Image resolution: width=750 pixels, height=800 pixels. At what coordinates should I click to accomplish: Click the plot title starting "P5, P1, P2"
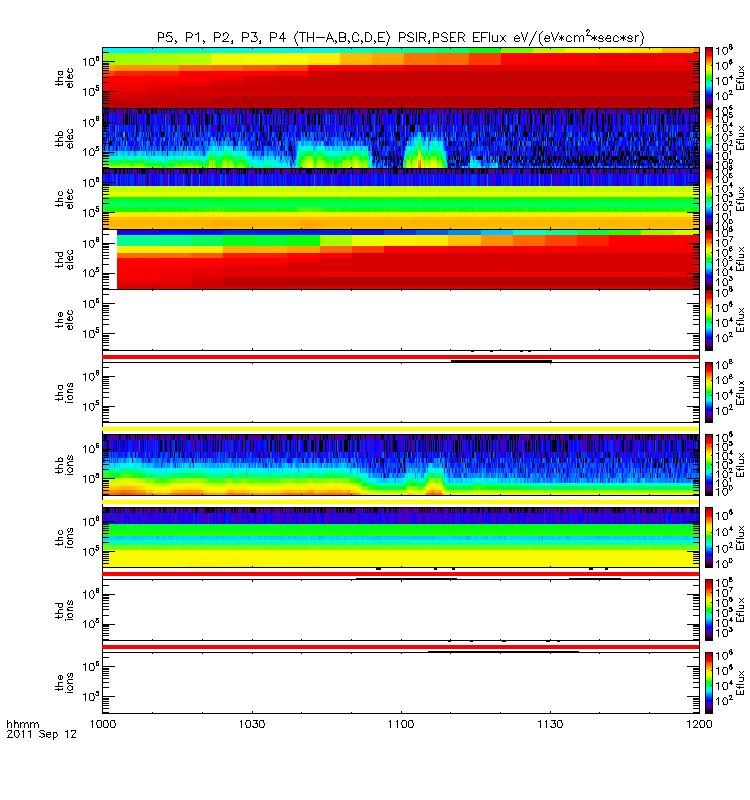click(x=401, y=38)
